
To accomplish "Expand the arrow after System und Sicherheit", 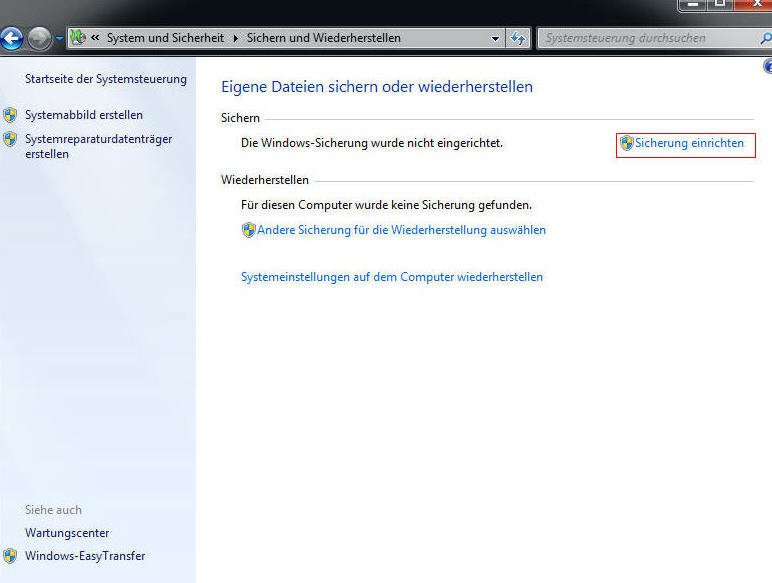I will pos(236,38).
